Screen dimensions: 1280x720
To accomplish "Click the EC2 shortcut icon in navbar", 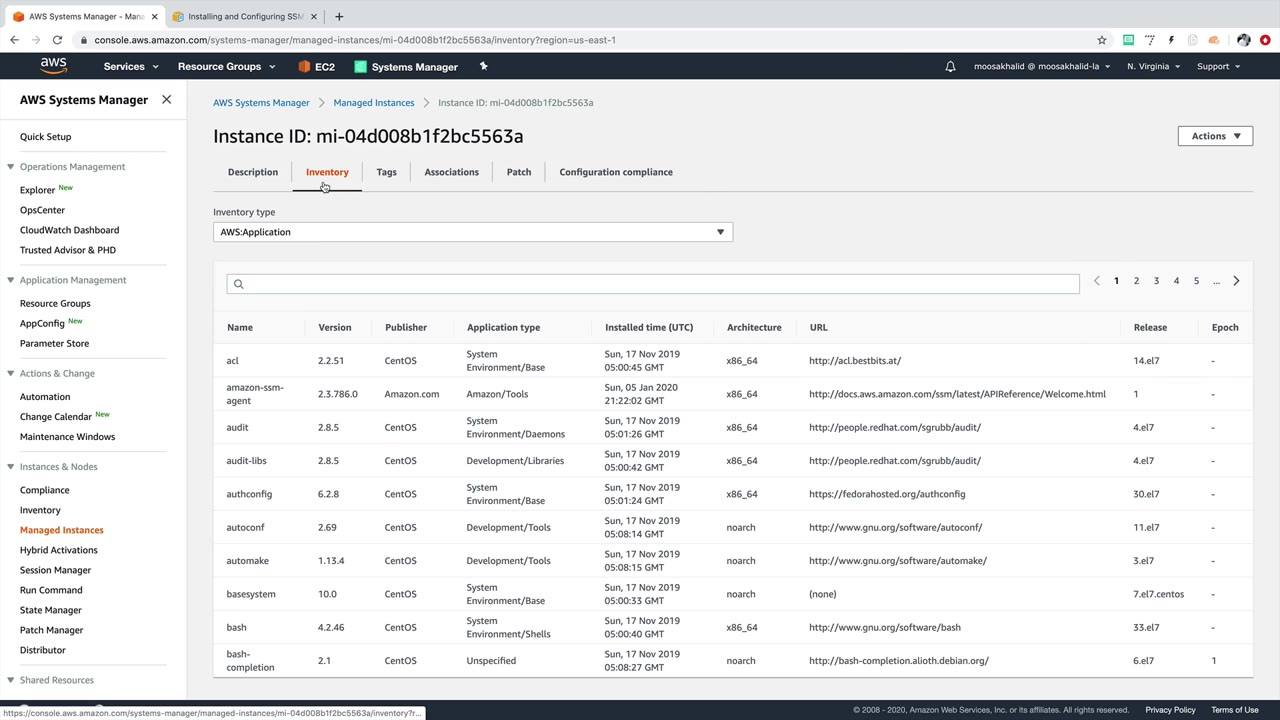I will click(304, 67).
